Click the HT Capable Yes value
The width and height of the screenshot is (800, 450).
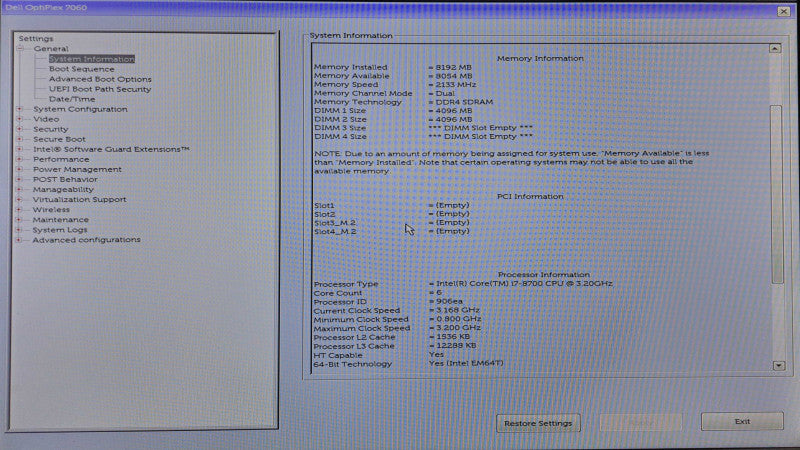point(436,355)
